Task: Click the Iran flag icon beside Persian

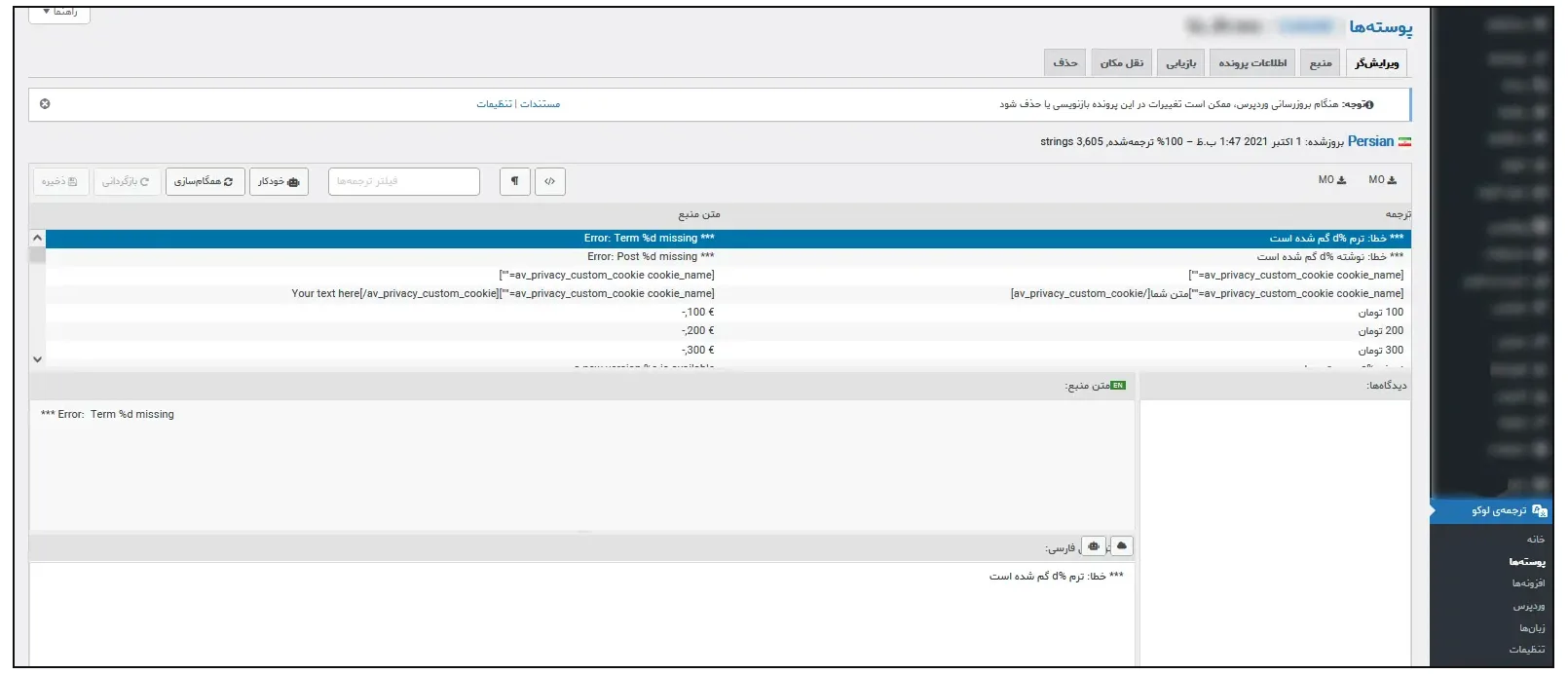Action: 1404,142
